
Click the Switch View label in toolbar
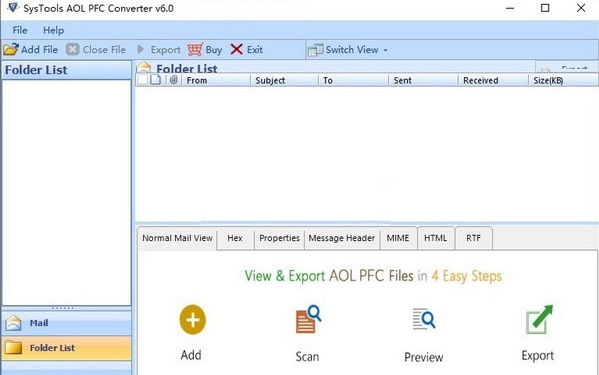coord(352,50)
